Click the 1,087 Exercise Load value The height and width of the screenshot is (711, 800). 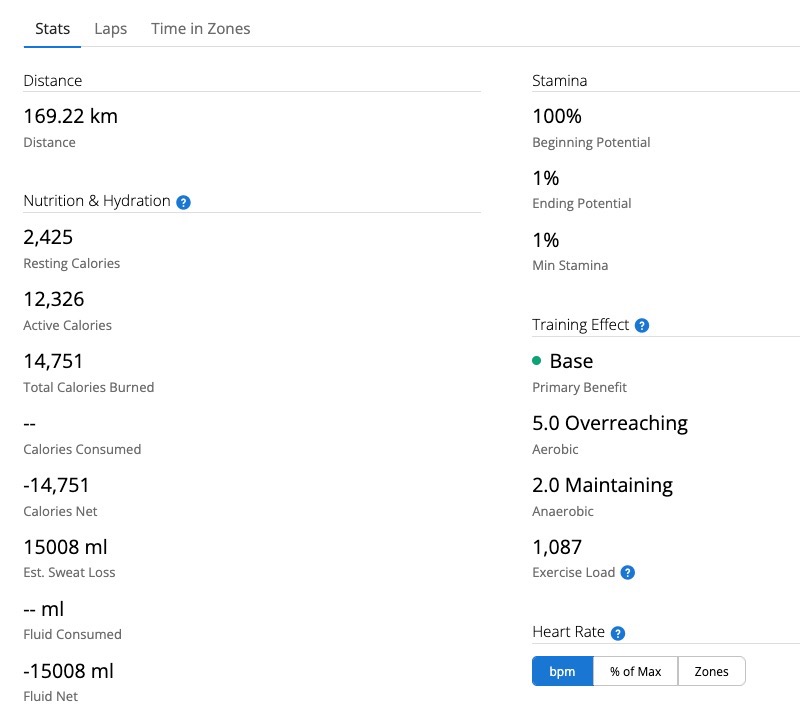click(557, 547)
